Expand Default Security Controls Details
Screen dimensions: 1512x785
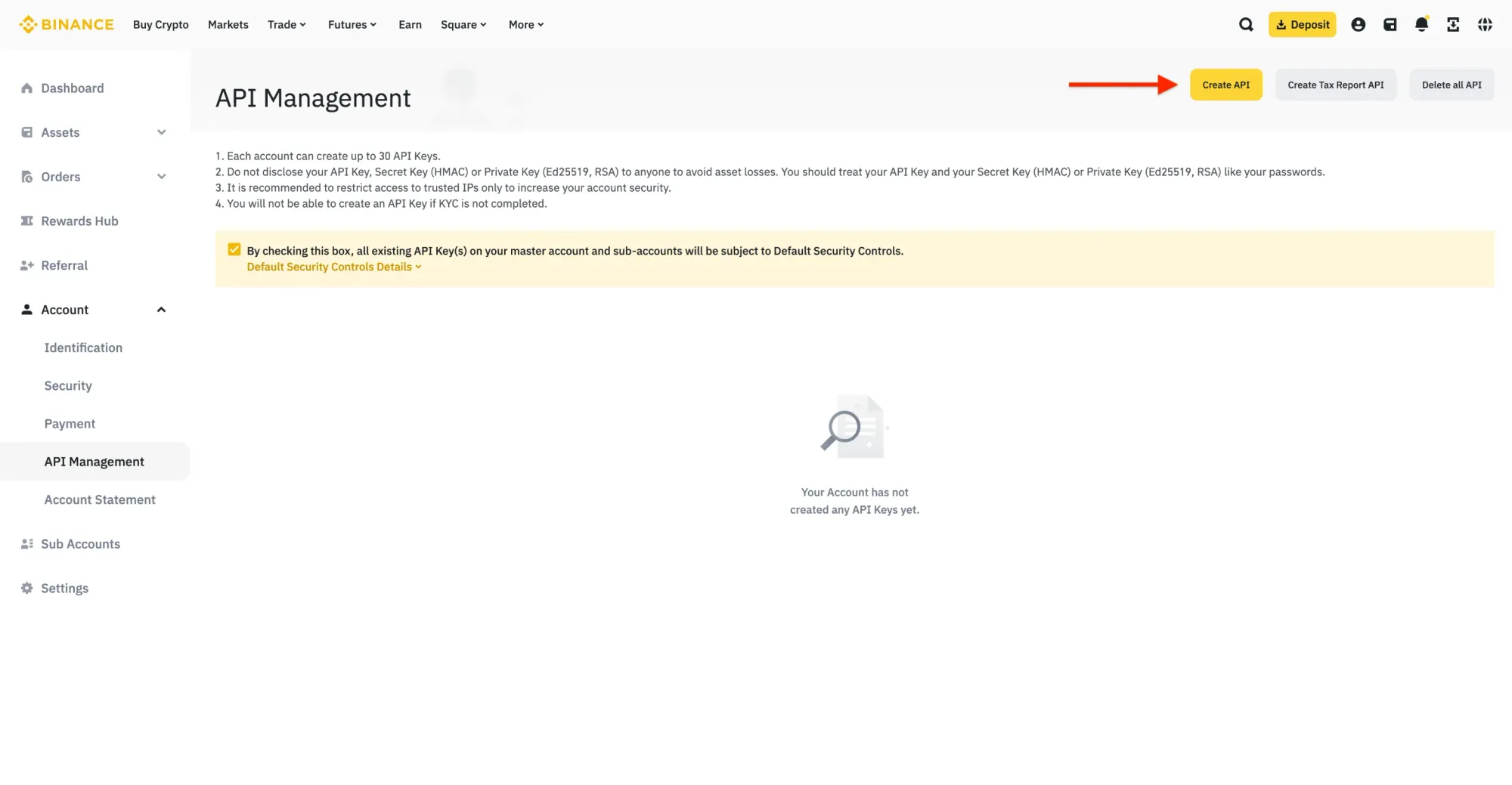click(x=334, y=267)
